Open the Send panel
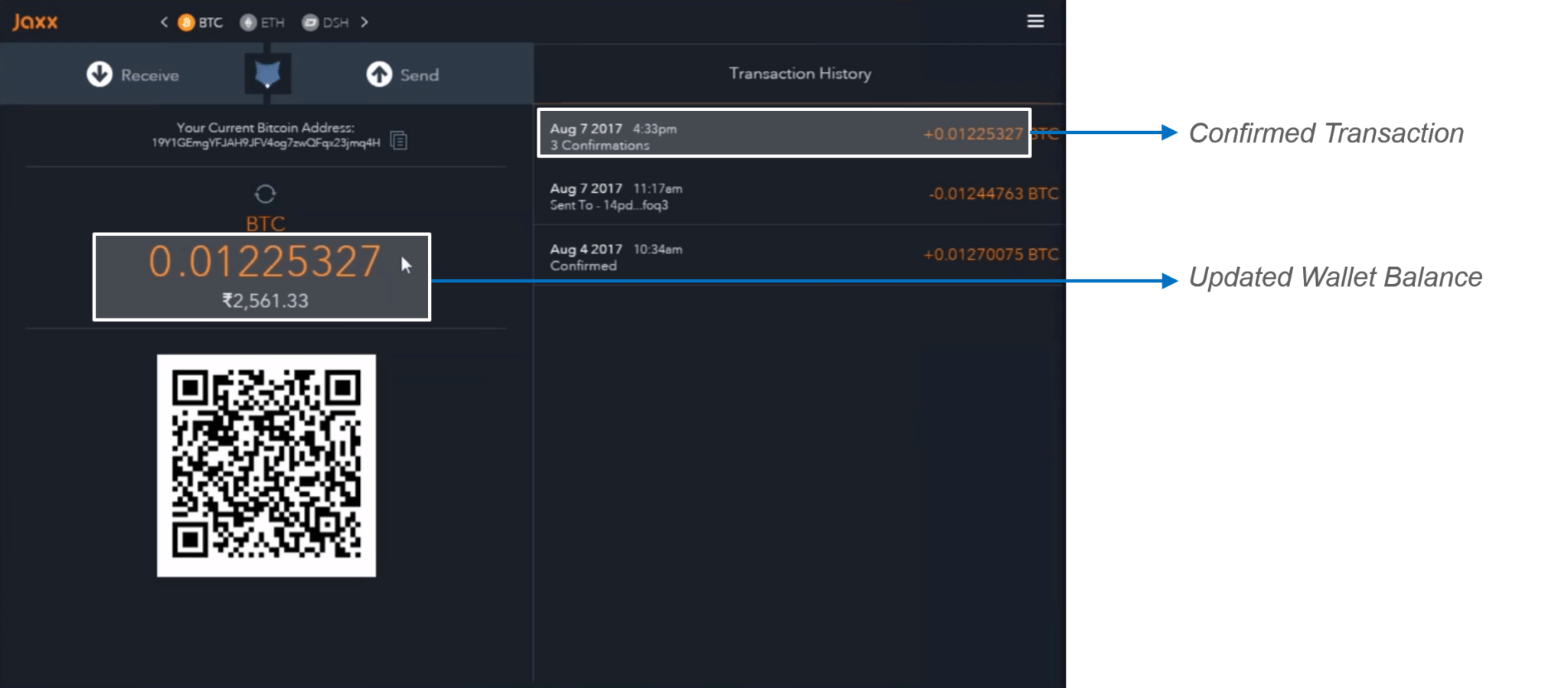The width and height of the screenshot is (1568, 688). click(403, 74)
